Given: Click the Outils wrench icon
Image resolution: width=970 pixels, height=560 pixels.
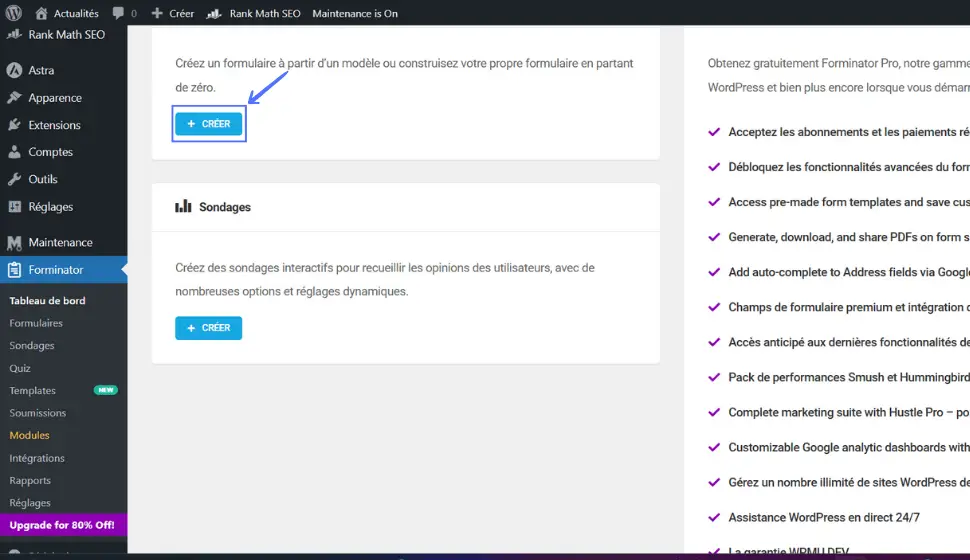Looking at the screenshot, I should (x=14, y=179).
